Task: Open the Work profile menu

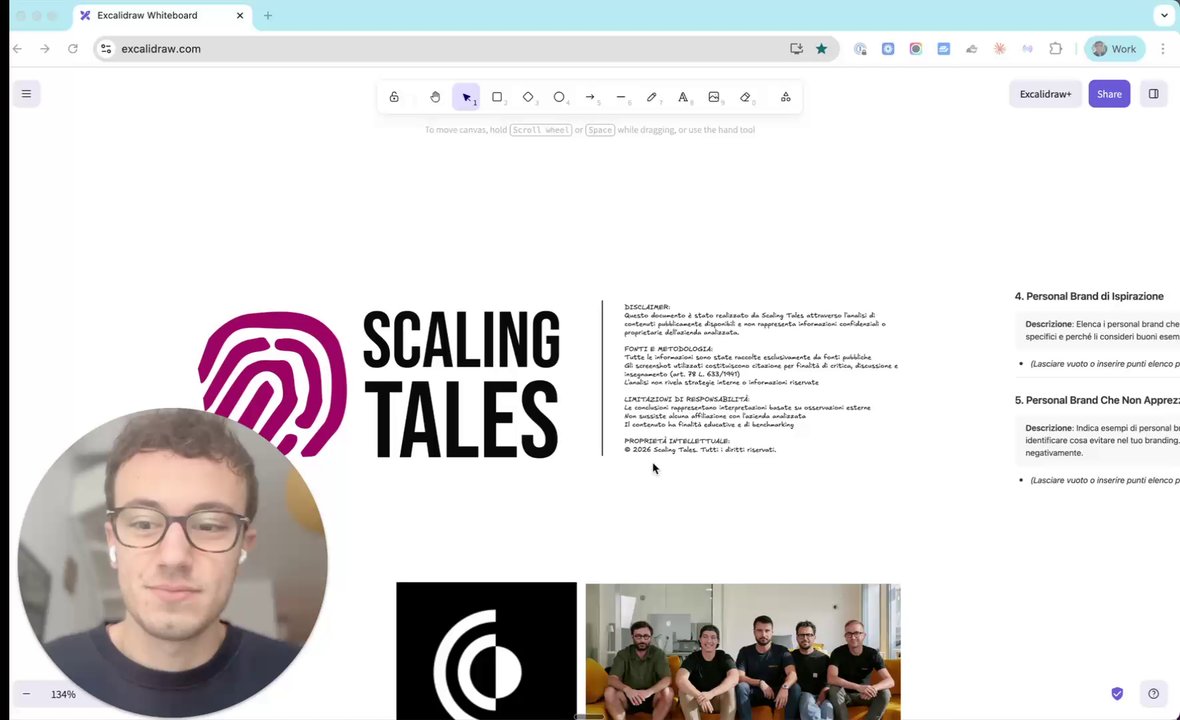Action: [x=1115, y=49]
